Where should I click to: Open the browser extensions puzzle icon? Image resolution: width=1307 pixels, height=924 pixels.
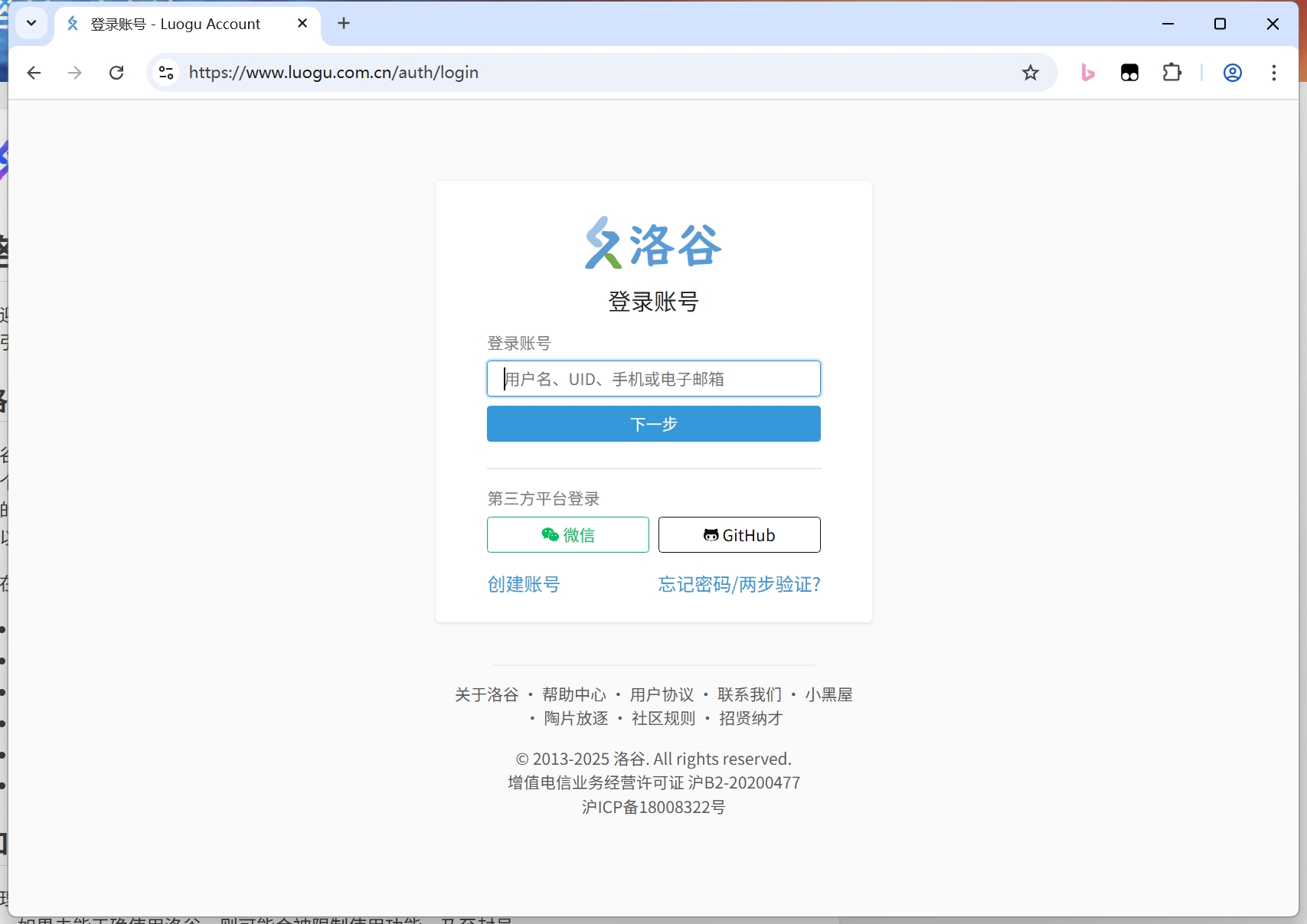tap(1171, 73)
